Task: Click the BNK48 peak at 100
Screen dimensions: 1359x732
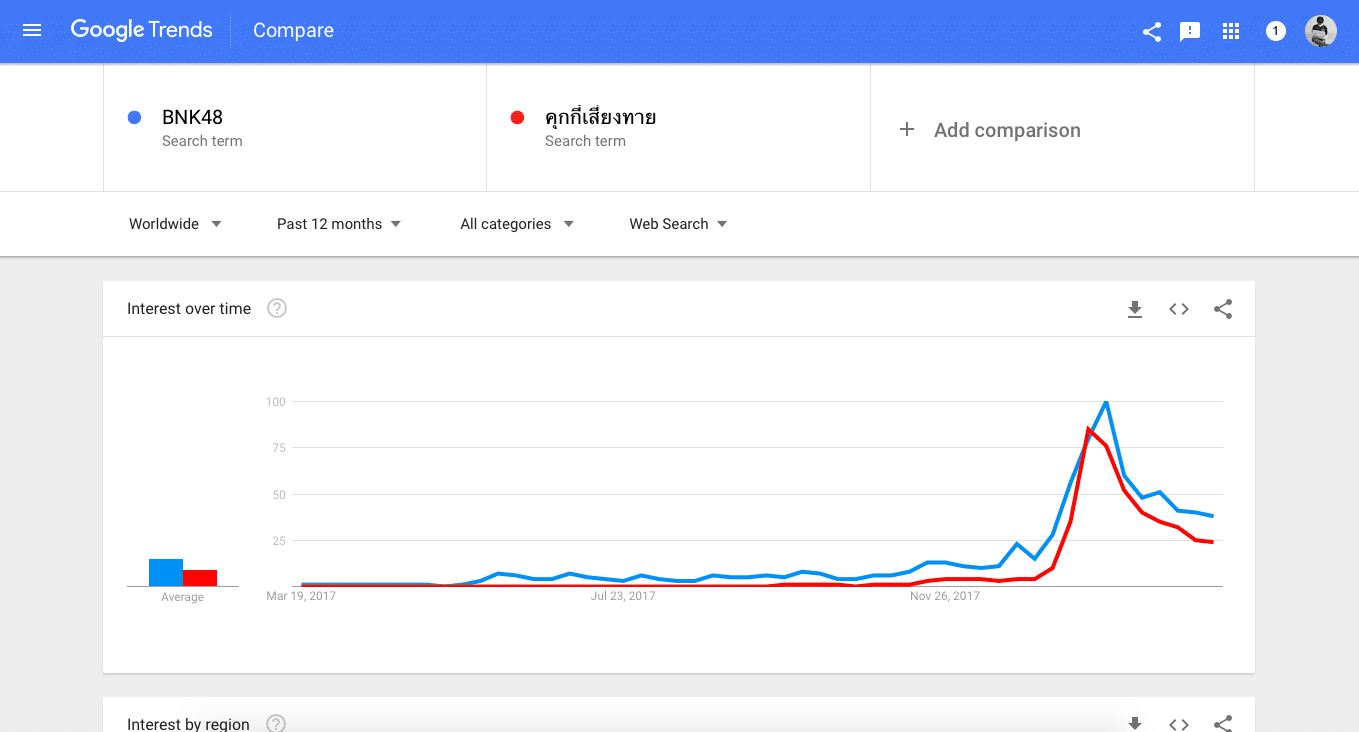Action: pyautogui.click(x=1105, y=402)
